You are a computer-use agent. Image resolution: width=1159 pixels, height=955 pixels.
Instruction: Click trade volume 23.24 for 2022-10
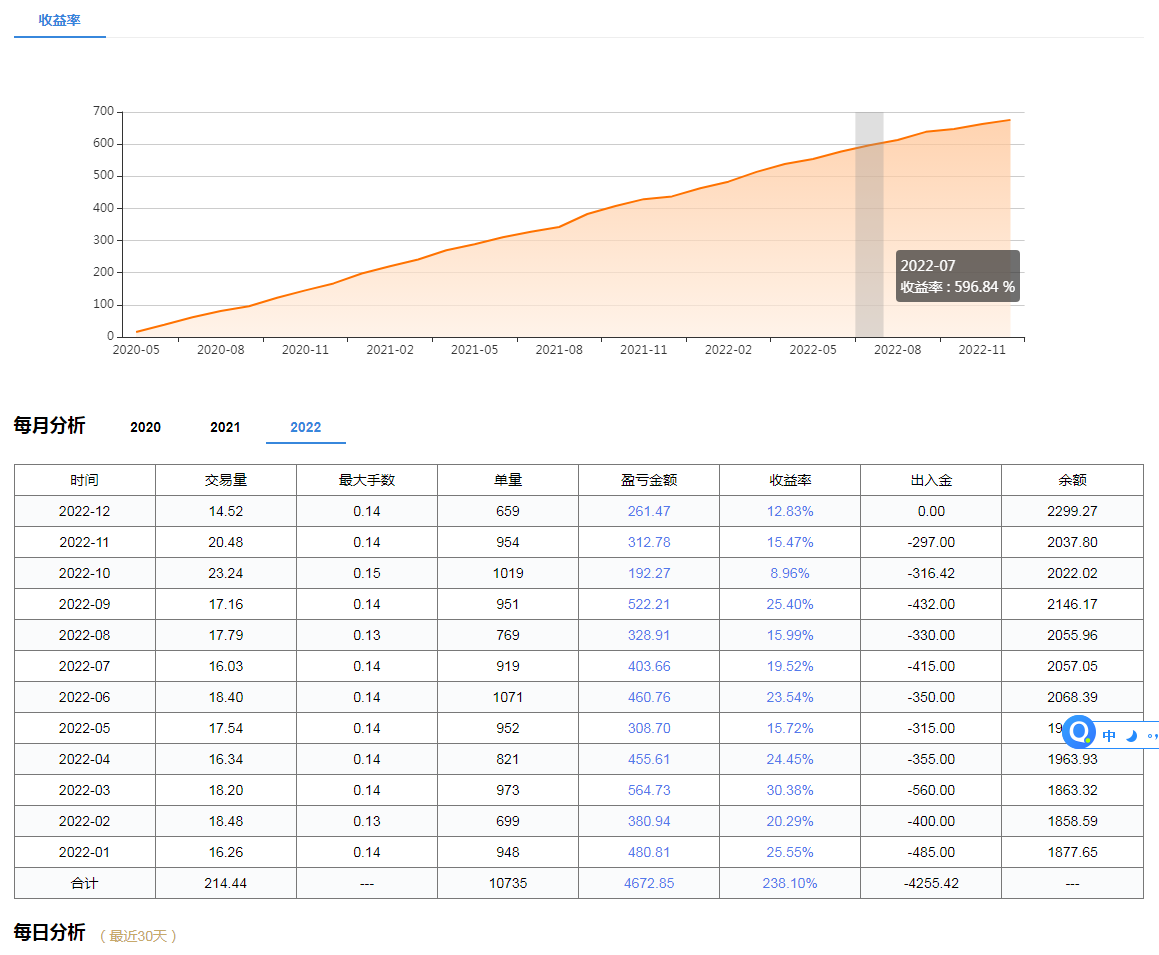point(225,574)
